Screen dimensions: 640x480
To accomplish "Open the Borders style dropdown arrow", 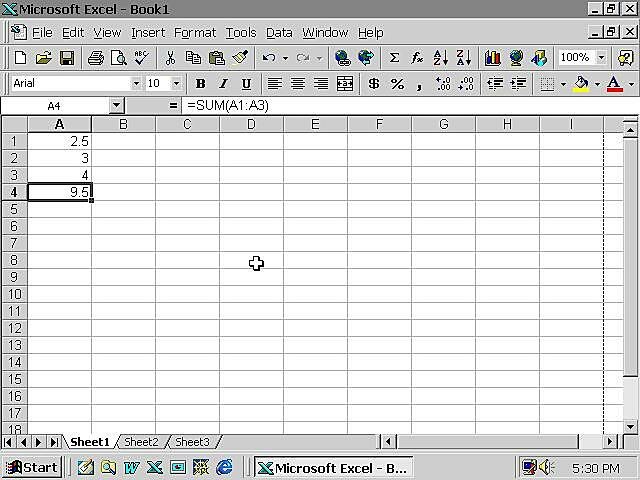I will 563,84.
